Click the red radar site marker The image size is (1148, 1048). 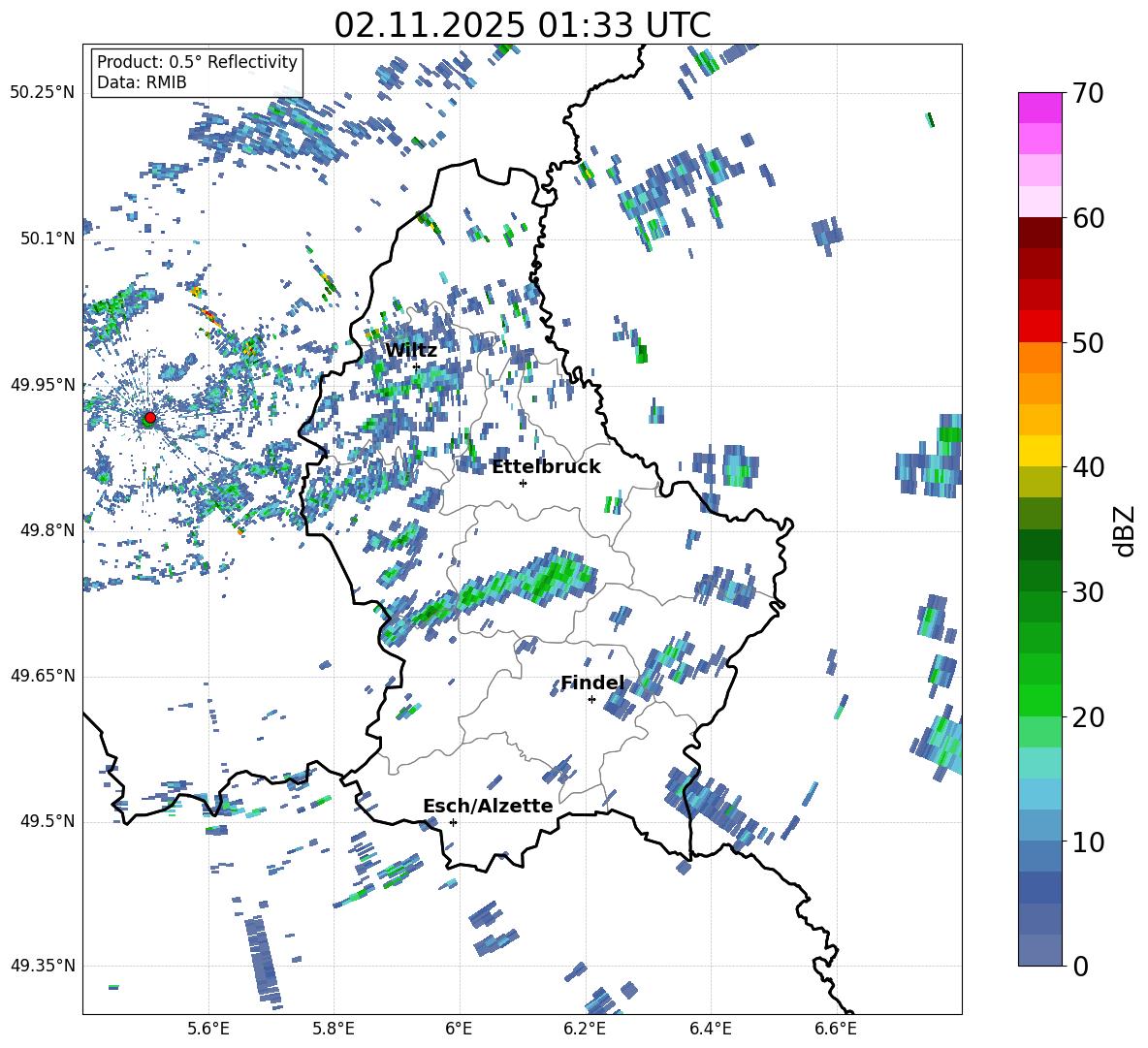coord(150,418)
